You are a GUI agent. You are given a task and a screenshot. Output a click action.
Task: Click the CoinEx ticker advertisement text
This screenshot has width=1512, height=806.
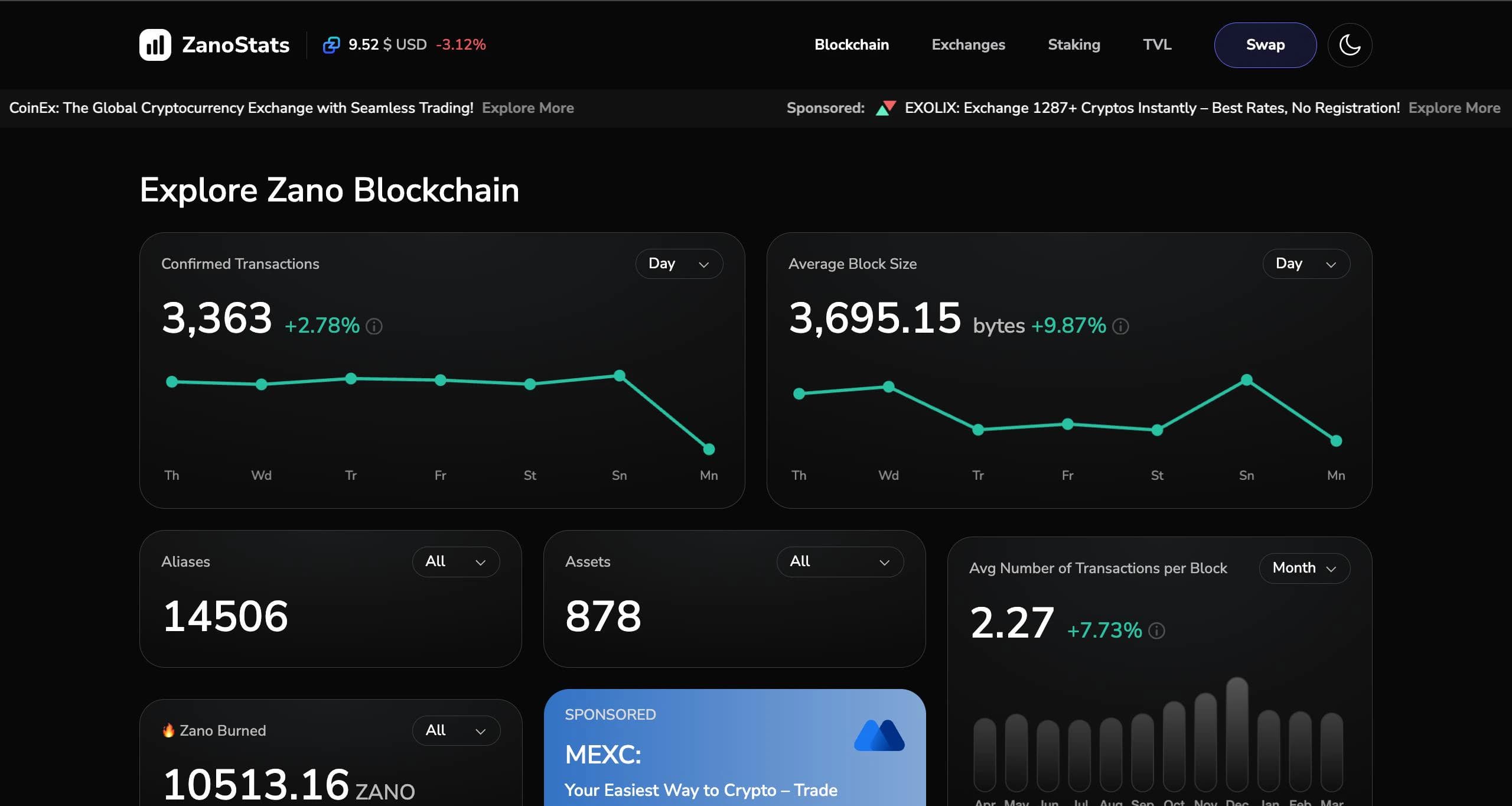pos(241,108)
